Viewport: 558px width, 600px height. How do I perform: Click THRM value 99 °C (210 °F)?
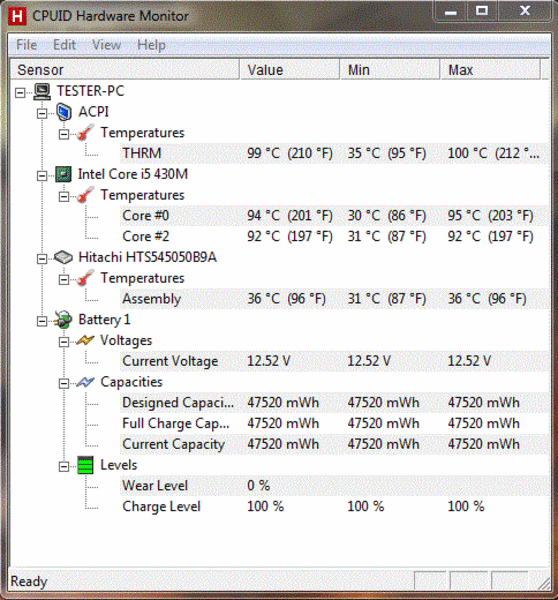(x=290, y=153)
